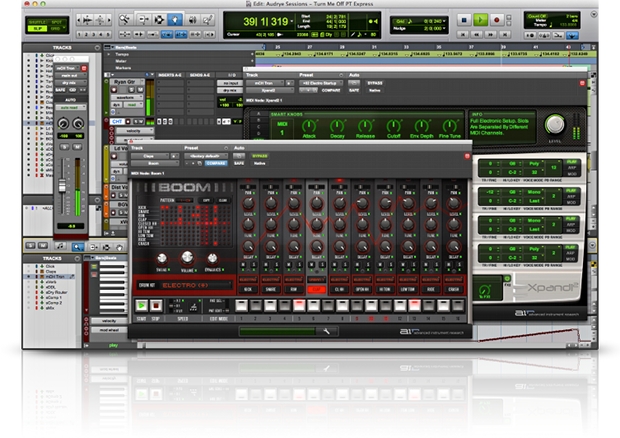This screenshot has width=620, height=438.
Task: Click the transport Fast Forward button
Action: 491,35
